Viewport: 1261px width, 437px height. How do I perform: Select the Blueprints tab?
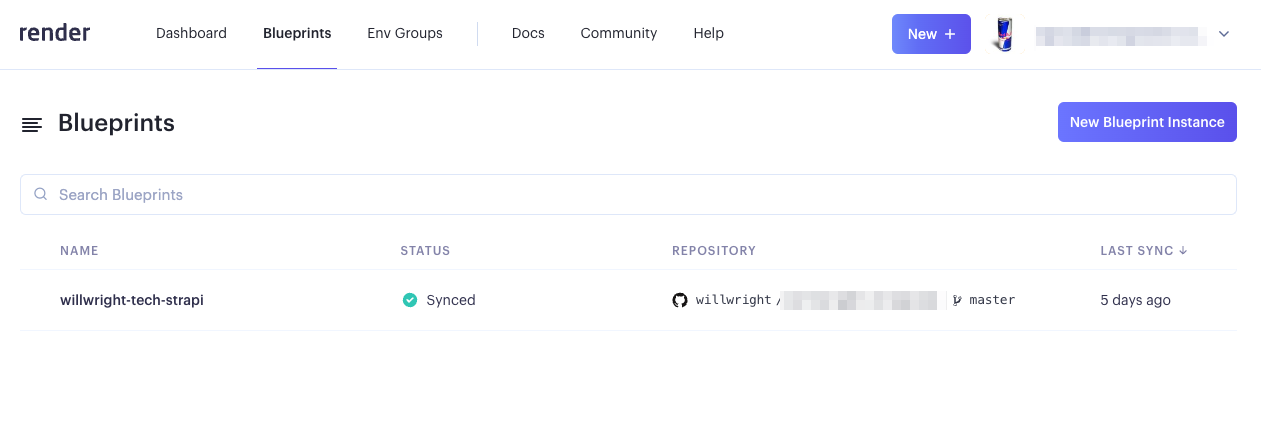point(297,33)
